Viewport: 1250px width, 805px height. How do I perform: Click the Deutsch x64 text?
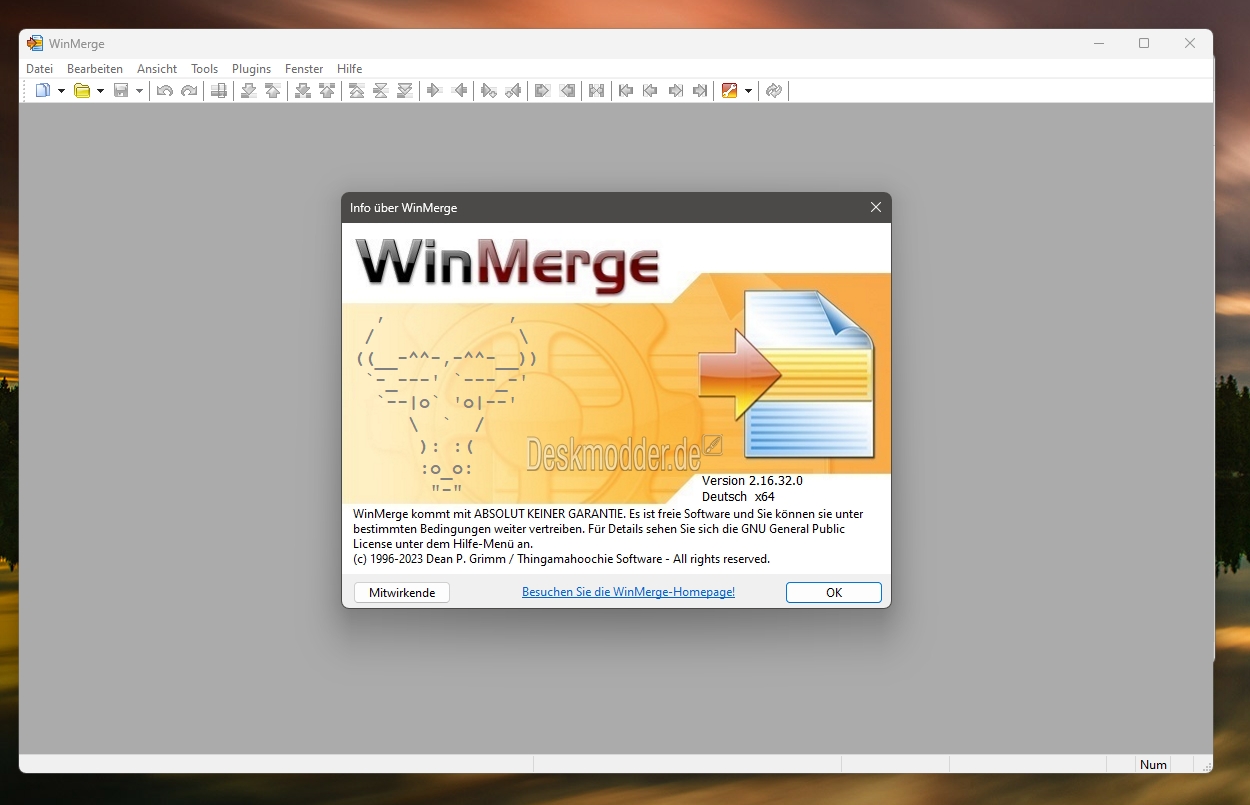(738, 496)
